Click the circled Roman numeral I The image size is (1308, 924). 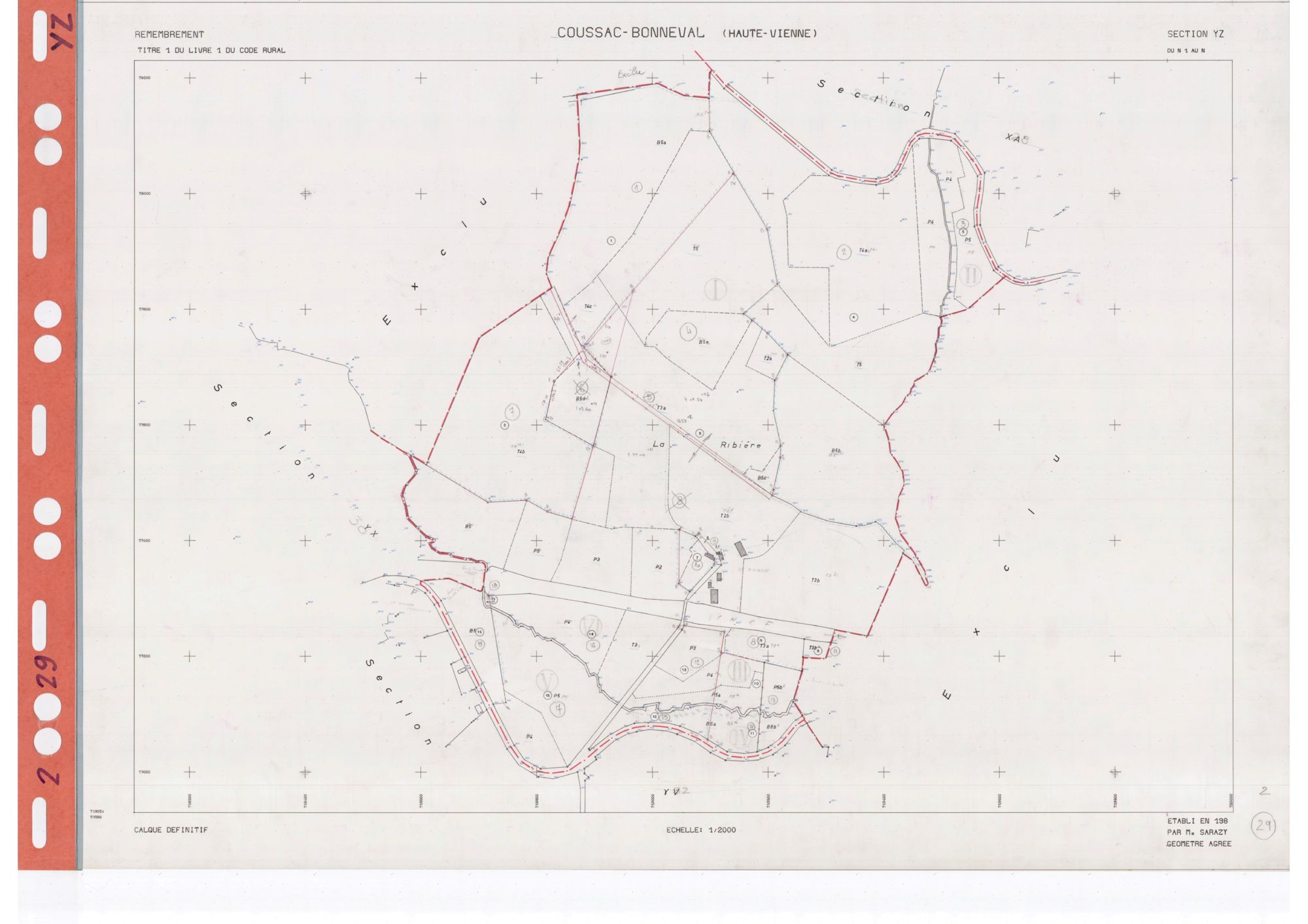[x=716, y=288]
